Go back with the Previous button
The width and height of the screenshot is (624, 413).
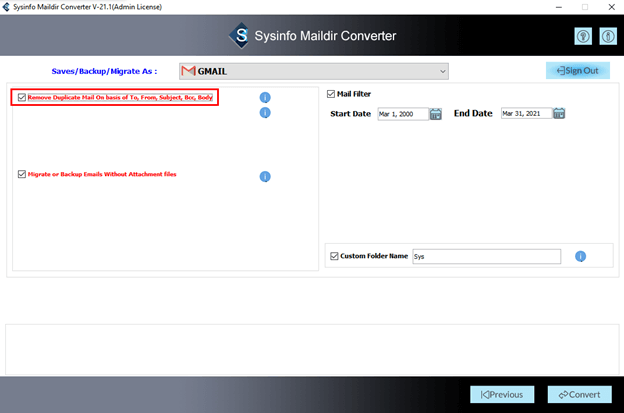coord(502,394)
